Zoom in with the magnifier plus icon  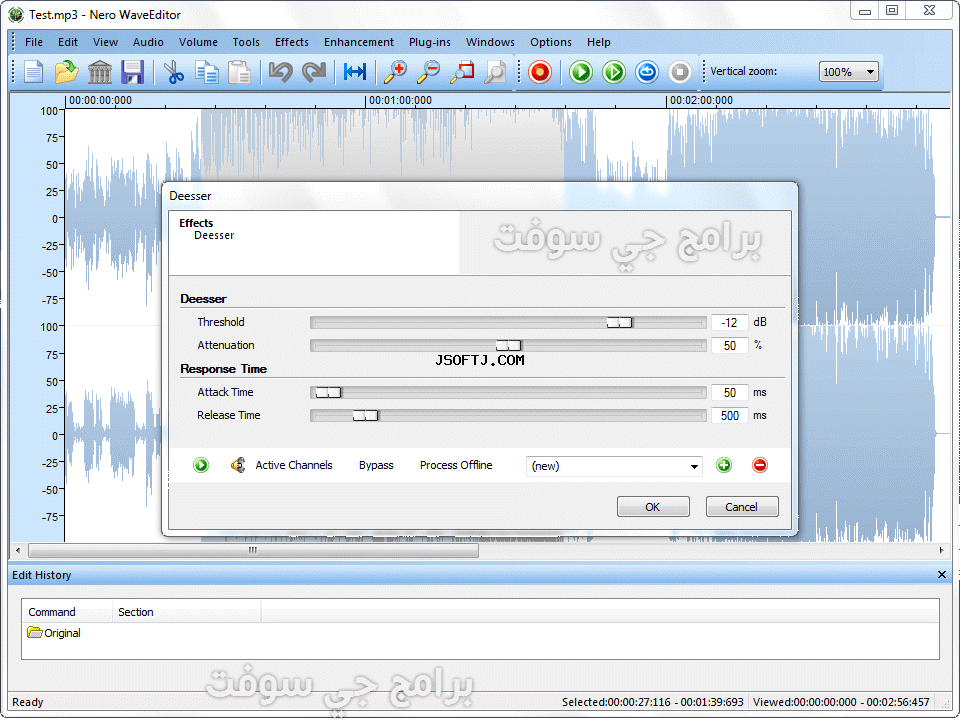pos(396,72)
